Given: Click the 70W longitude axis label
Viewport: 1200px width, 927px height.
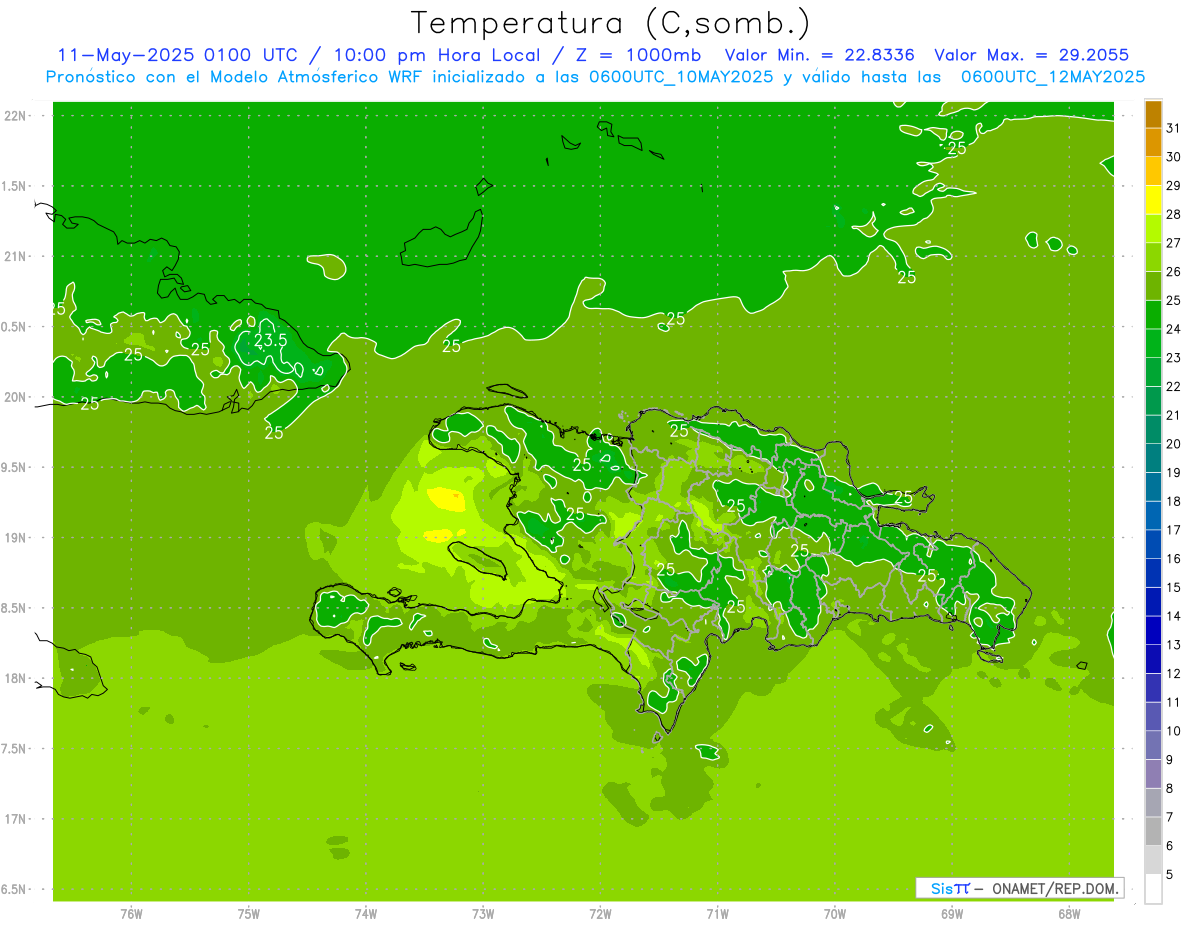Looking at the screenshot, I should click(x=835, y=914).
